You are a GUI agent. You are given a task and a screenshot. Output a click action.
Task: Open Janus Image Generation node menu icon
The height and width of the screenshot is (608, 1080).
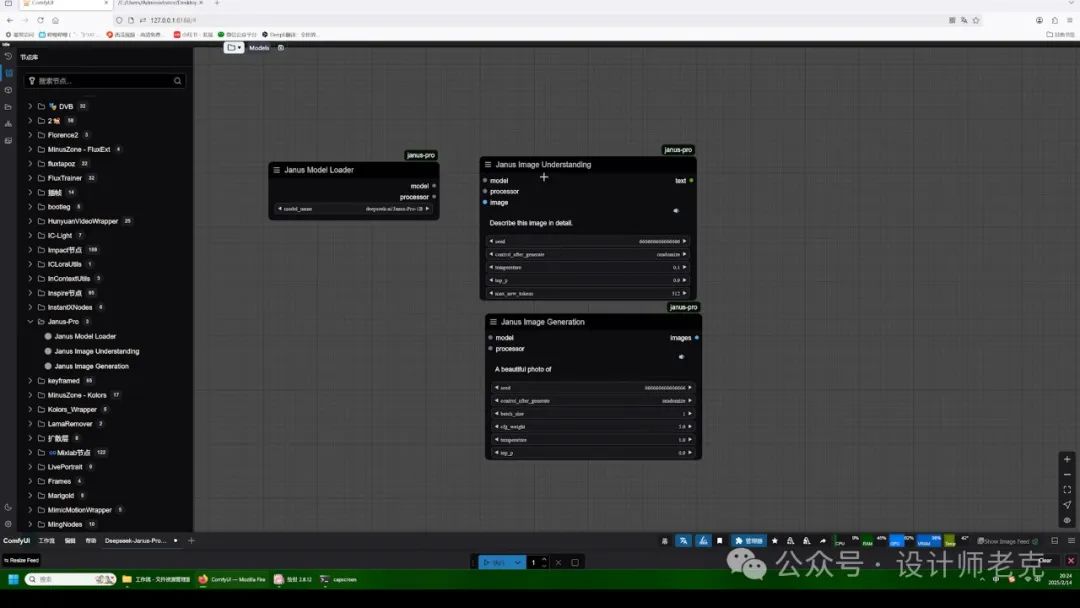(x=493, y=322)
